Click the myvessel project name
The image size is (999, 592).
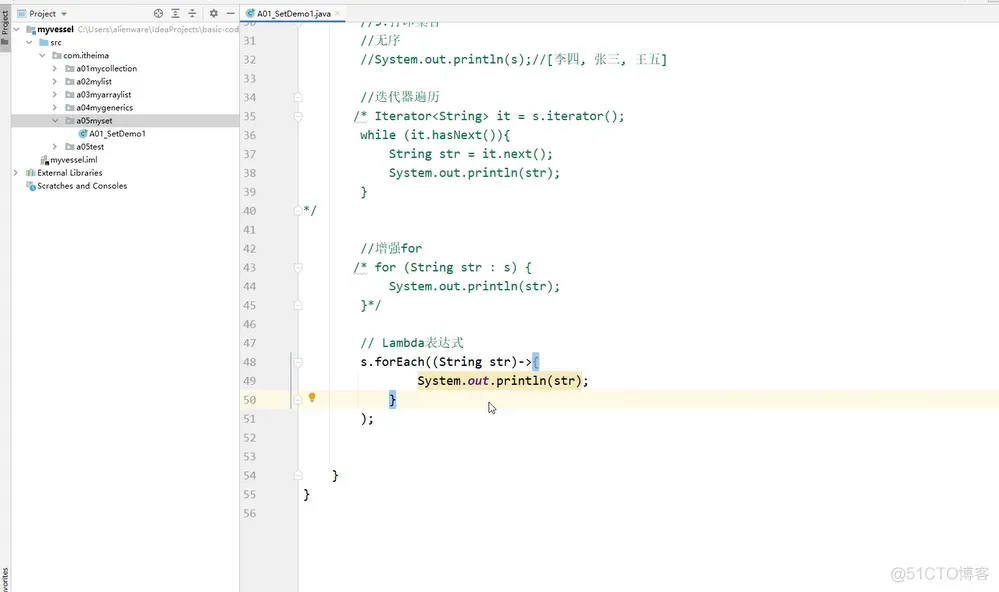(x=55, y=29)
